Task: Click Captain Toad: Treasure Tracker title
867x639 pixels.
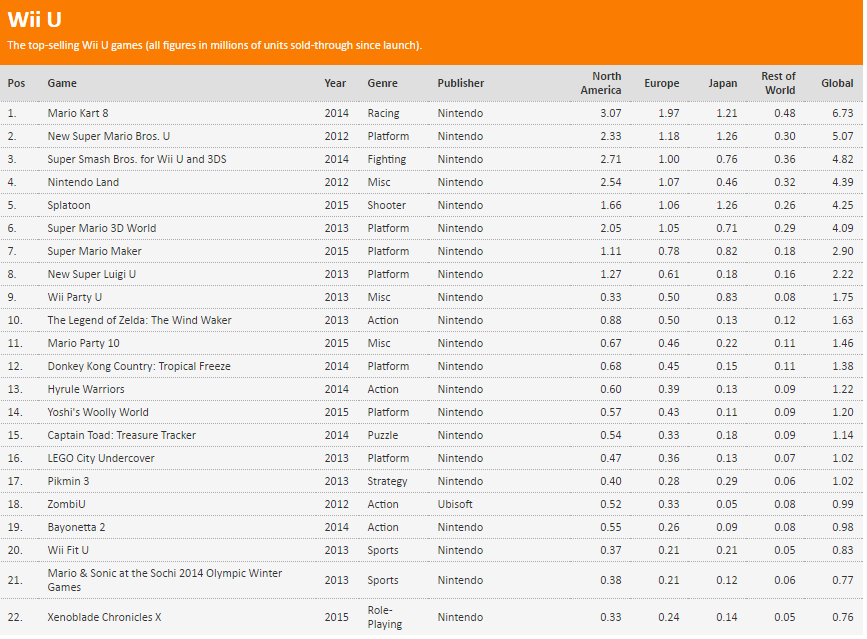Action: click(x=122, y=436)
